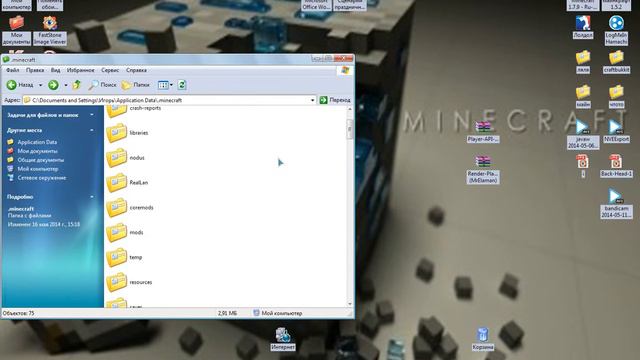This screenshot has height=360, width=640.
Task: Select the Back-Head-1 file icon
Action: click(x=616, y=166)
